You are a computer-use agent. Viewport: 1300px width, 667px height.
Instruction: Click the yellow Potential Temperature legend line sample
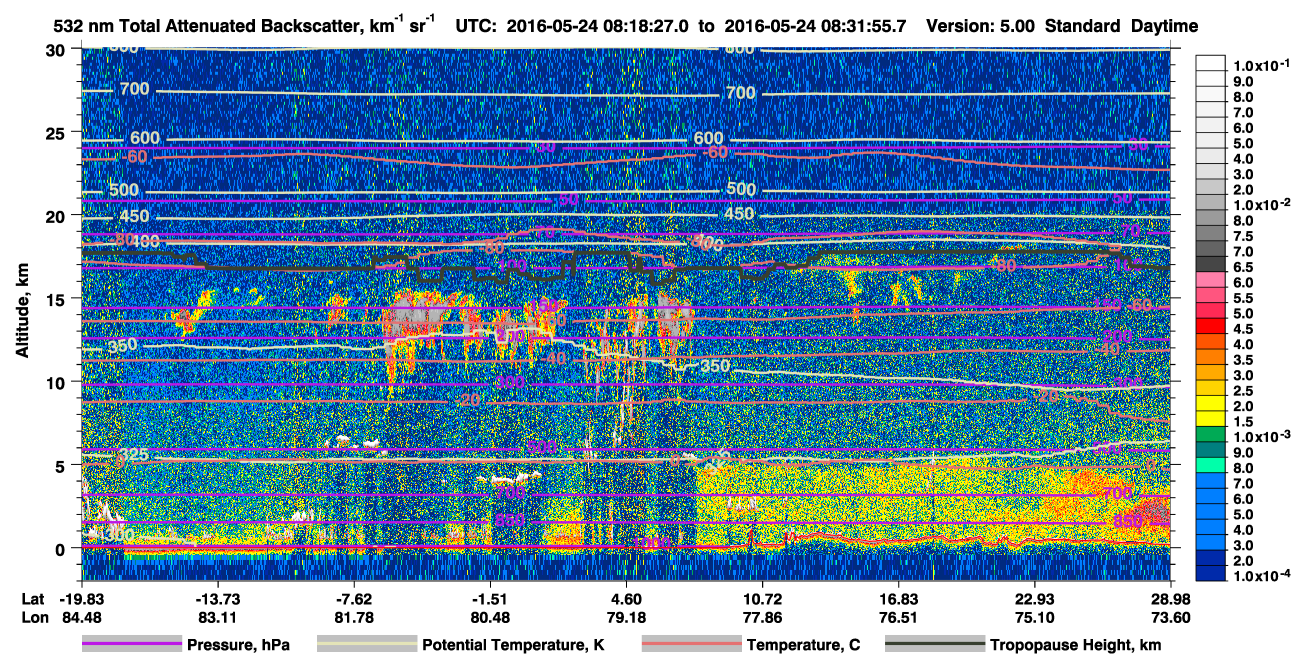pos(366,645)
